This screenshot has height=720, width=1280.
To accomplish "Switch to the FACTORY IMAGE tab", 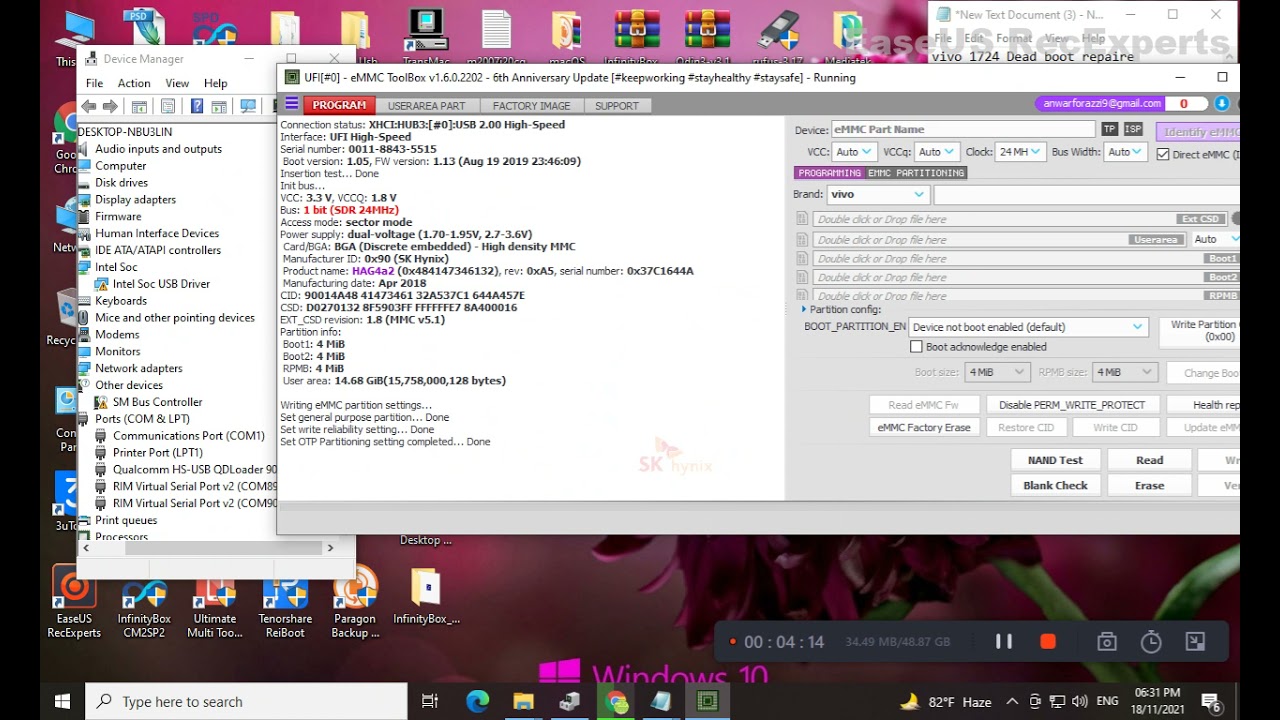I will point(531,105).
